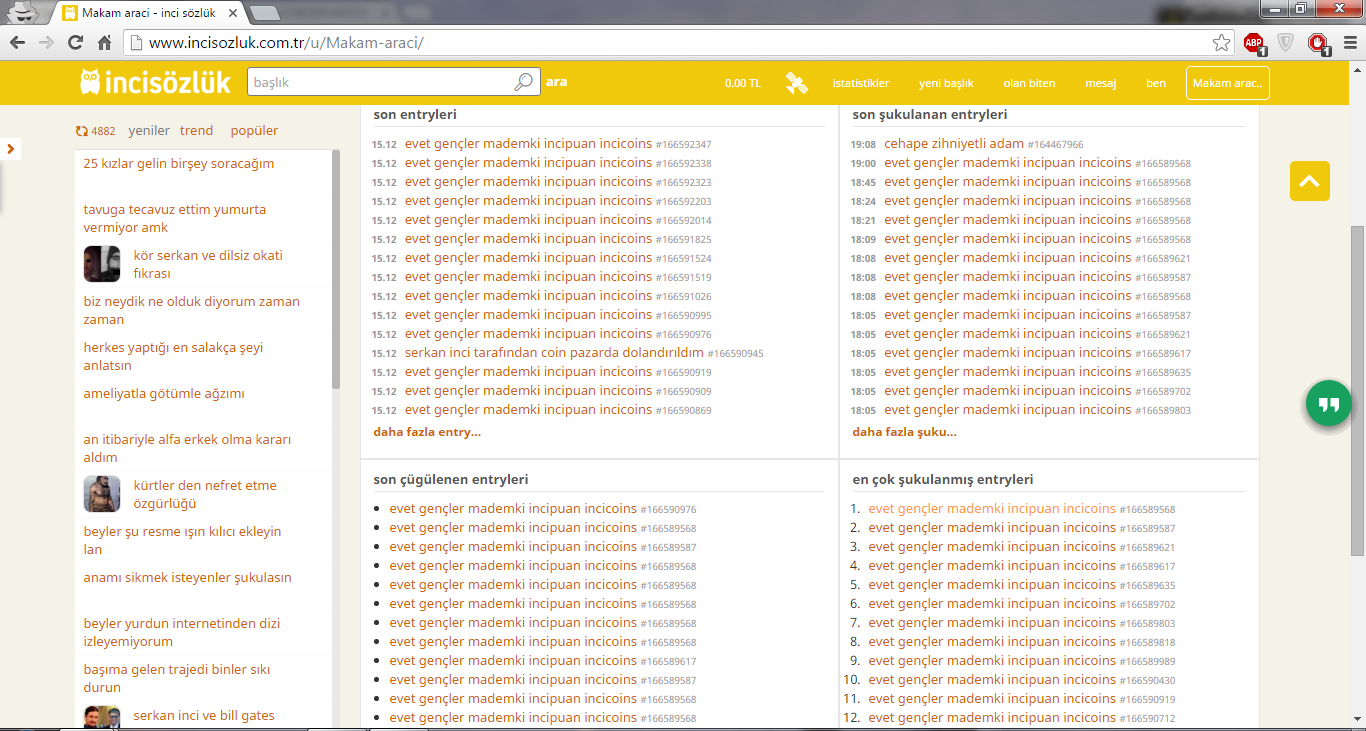Click ben in the header
This screenshot has height=731, width=1366.
(x=1156, y=83)
